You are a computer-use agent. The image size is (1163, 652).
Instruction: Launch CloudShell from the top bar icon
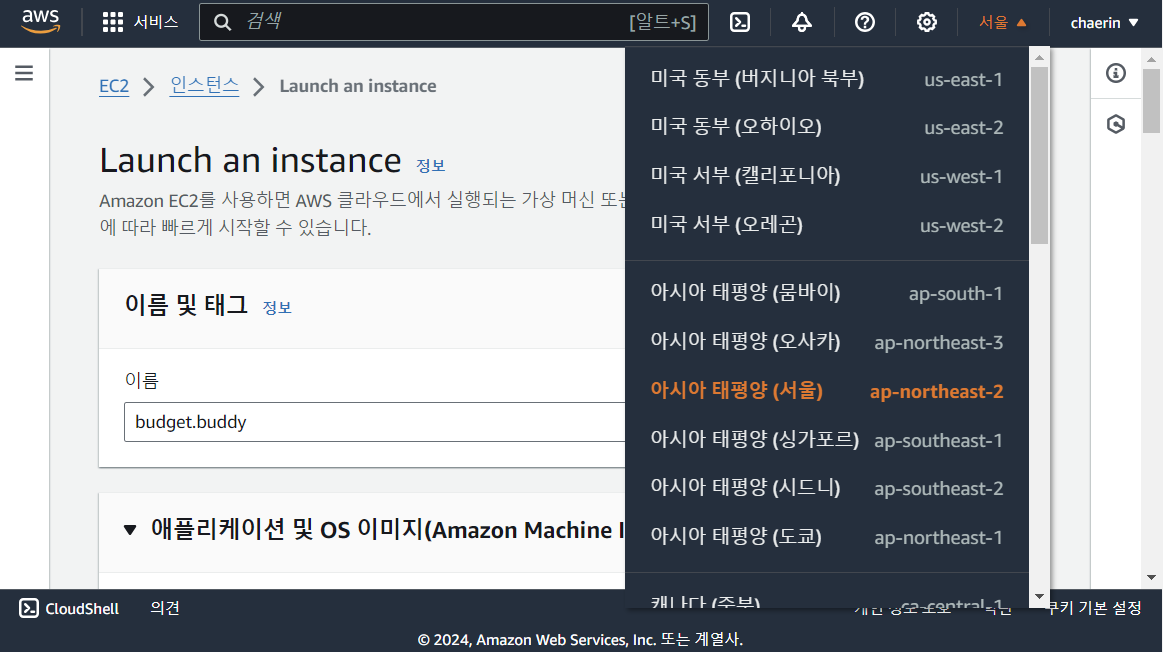click(x=739, y=22)
